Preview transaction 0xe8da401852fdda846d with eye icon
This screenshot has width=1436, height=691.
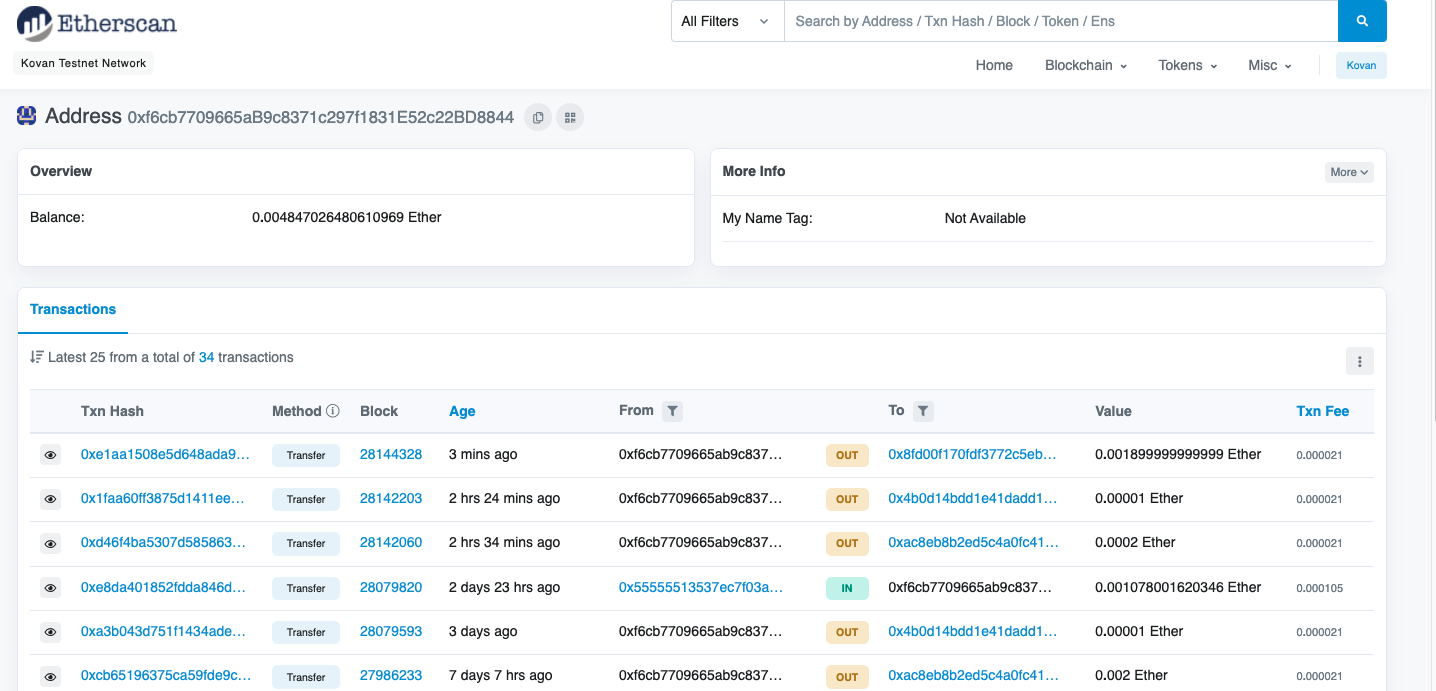tap(50, 588)
